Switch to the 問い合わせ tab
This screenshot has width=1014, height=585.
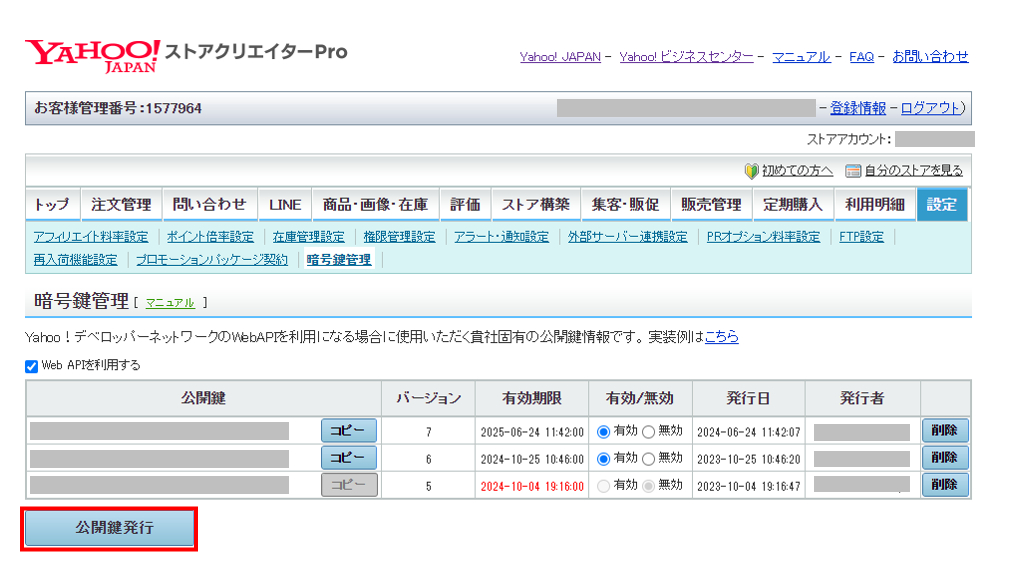tap(210, 205)
